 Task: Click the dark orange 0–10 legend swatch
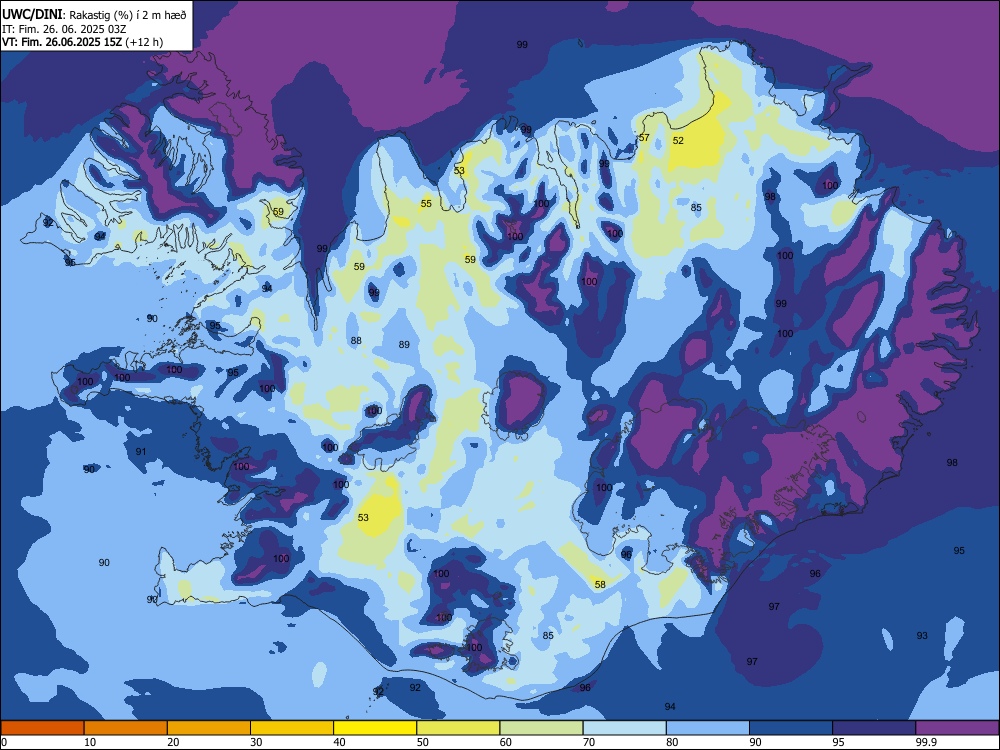pos(42,728)
